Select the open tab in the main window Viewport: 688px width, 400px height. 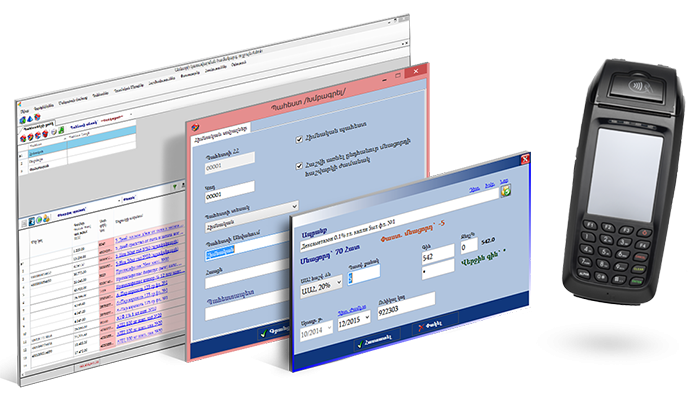point(39,128)
